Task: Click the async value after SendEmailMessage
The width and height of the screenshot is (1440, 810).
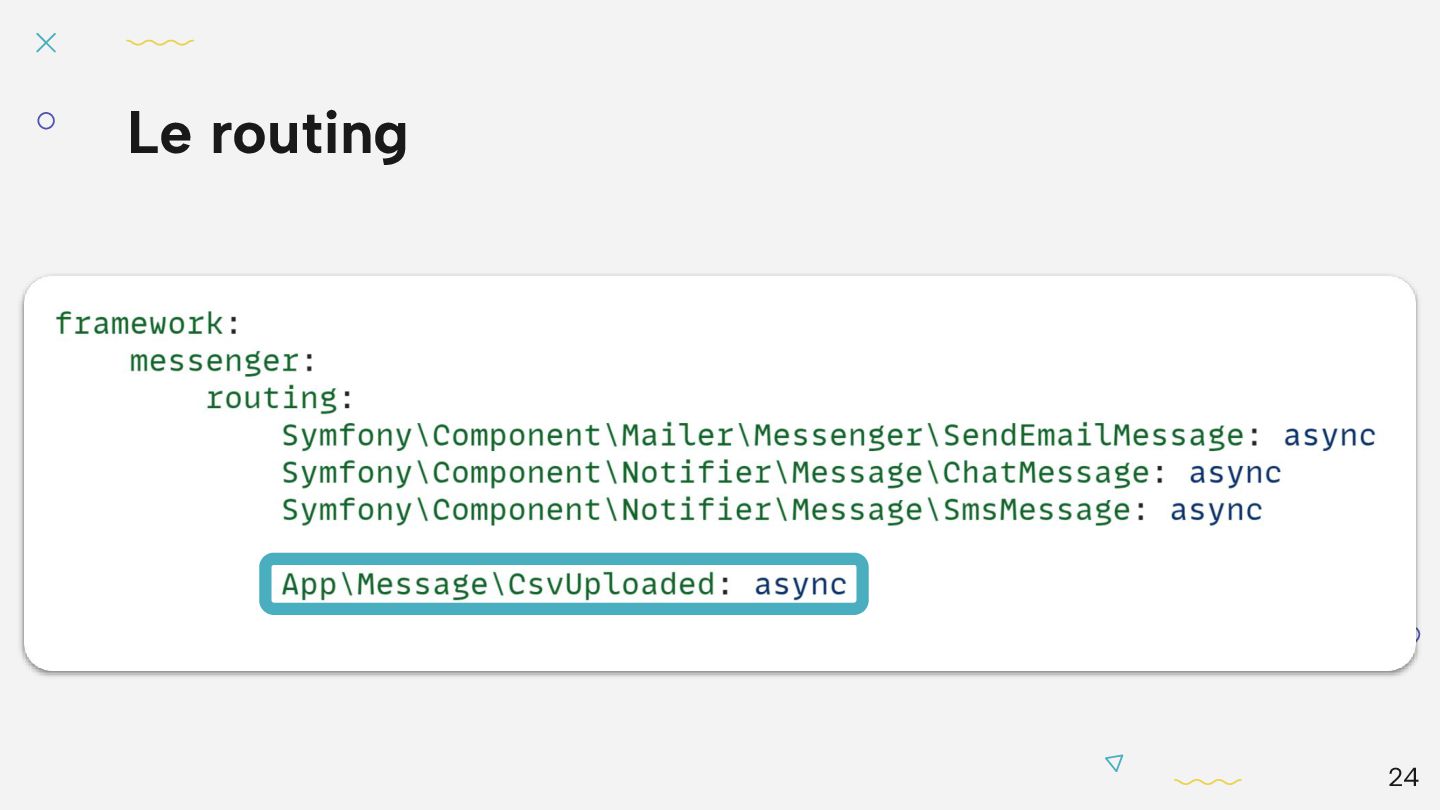Action: [1329, 436]
